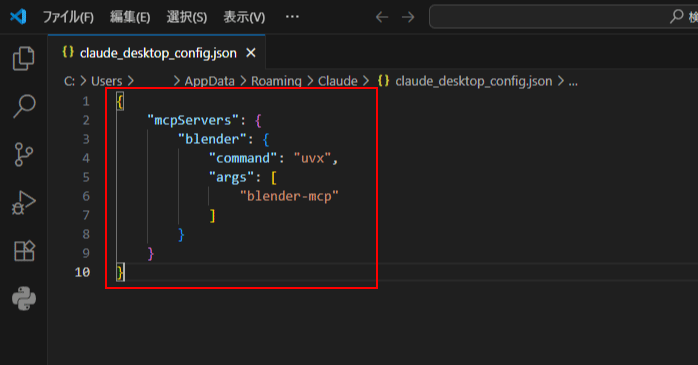The width and height of the screenshot is (698, 365).
Task: Click the blue closing brace on line 8
Action: click(181, 234)
